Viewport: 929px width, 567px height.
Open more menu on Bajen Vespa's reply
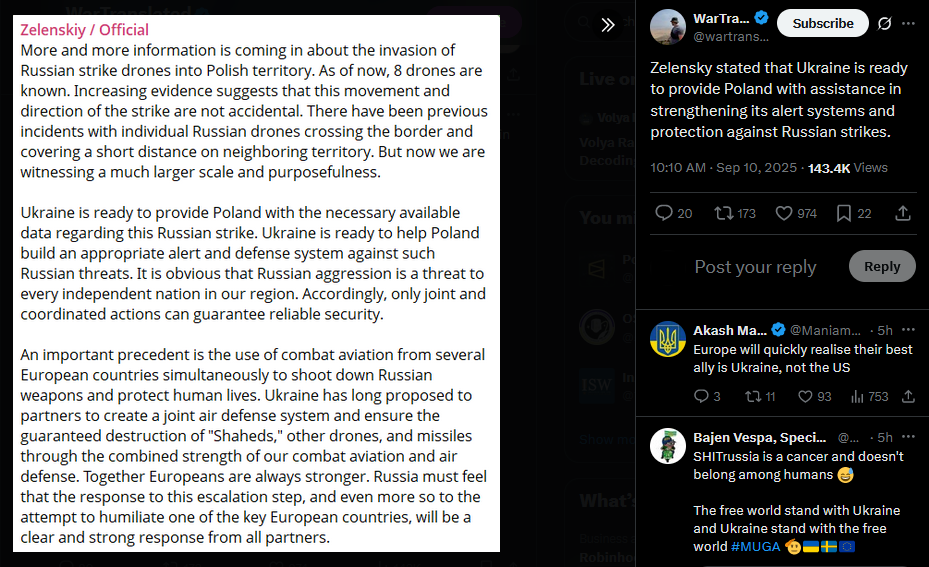908,437
